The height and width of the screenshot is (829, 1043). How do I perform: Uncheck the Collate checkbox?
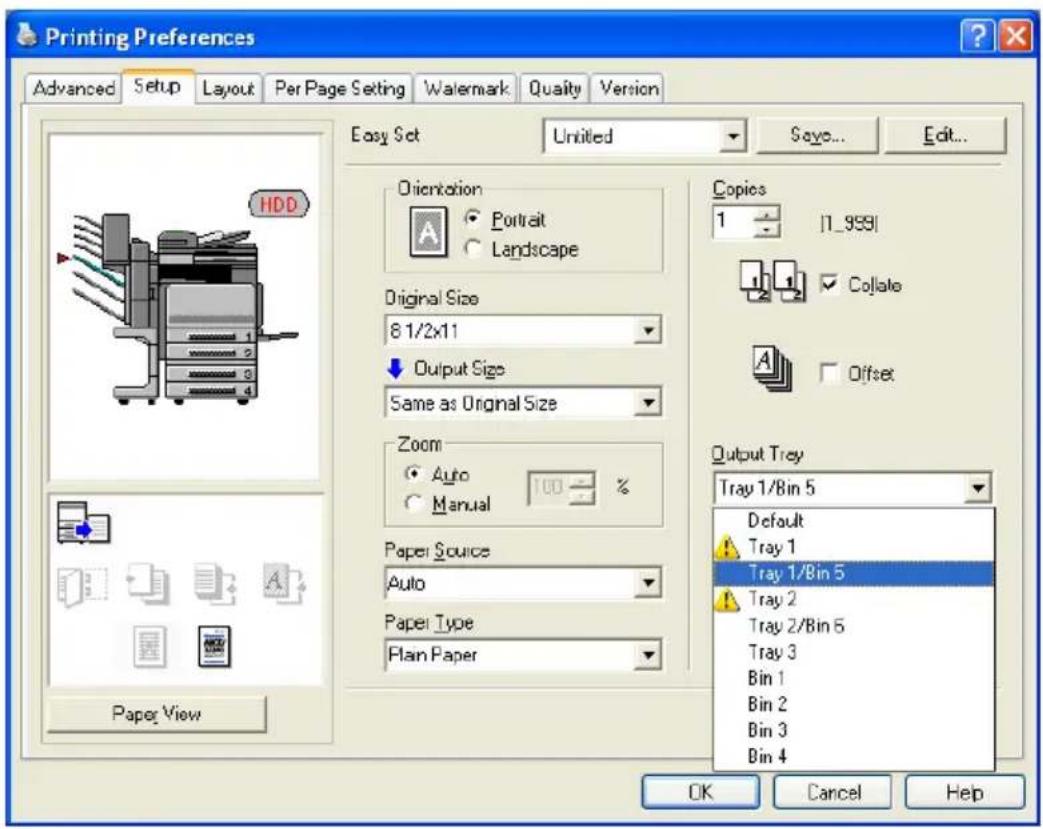coord(829,284)
